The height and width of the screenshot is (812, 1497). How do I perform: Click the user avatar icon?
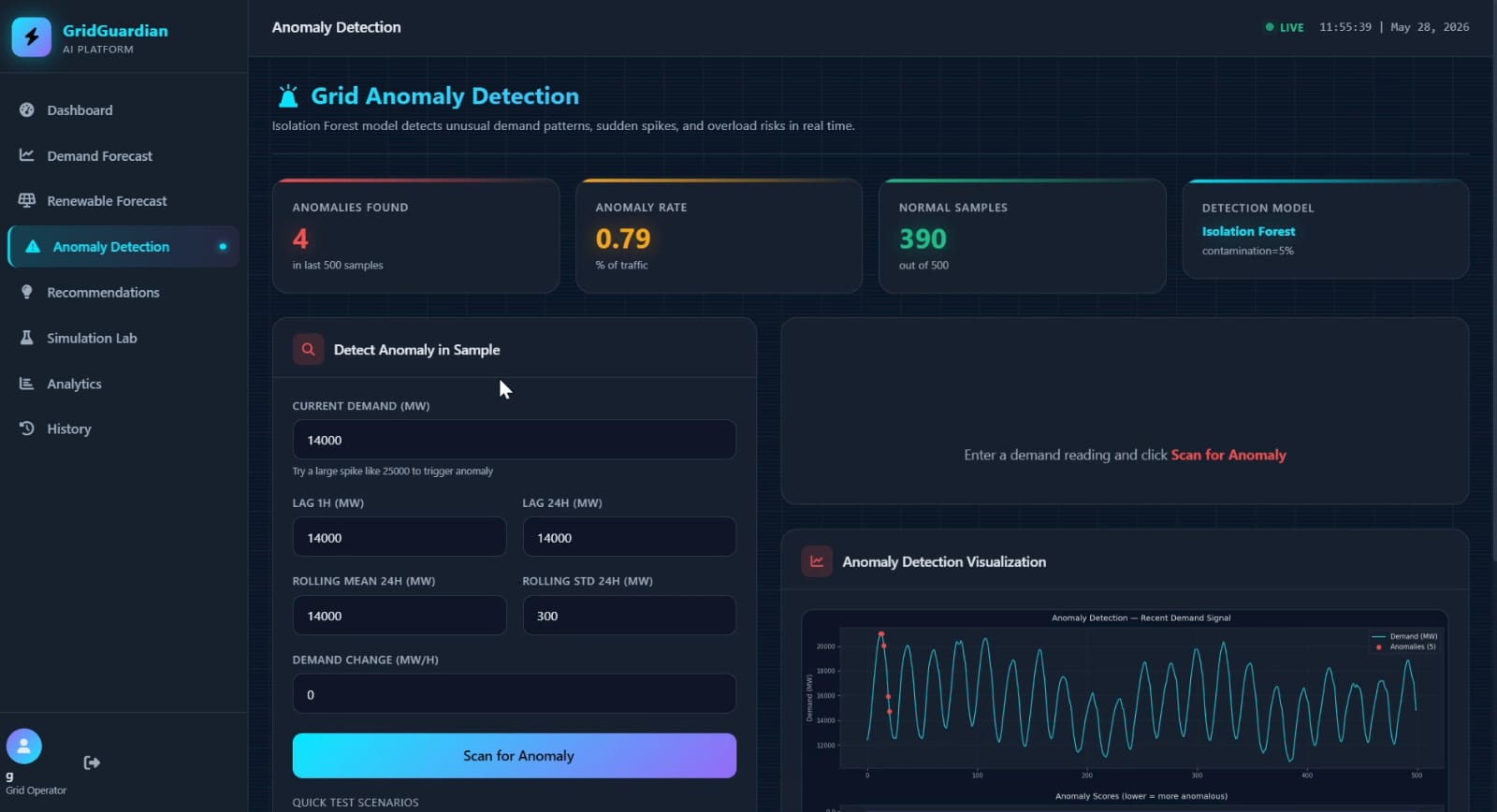(x=24, y=747)
